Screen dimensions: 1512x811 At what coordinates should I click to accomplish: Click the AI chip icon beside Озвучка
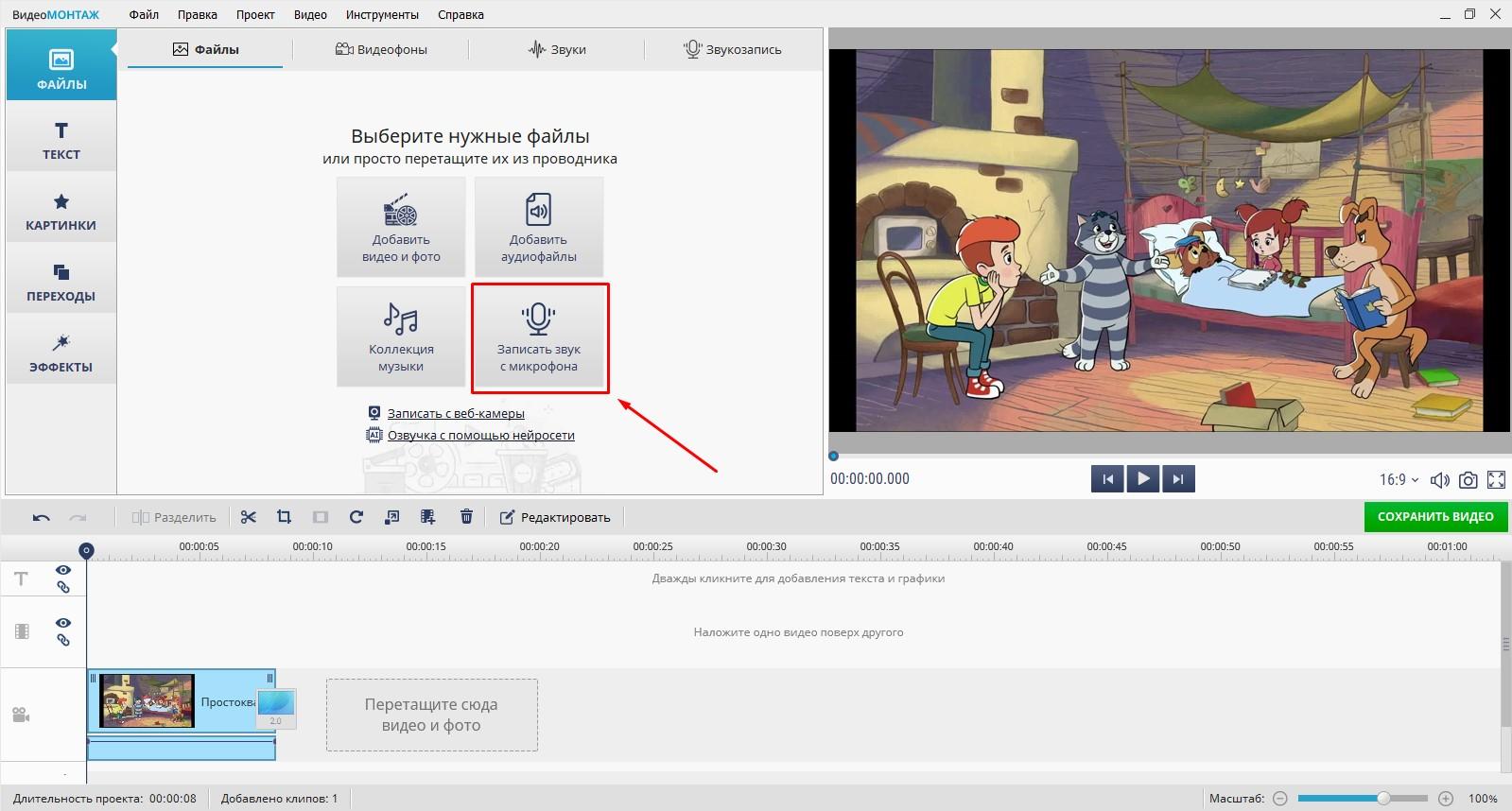pos(374,436)
